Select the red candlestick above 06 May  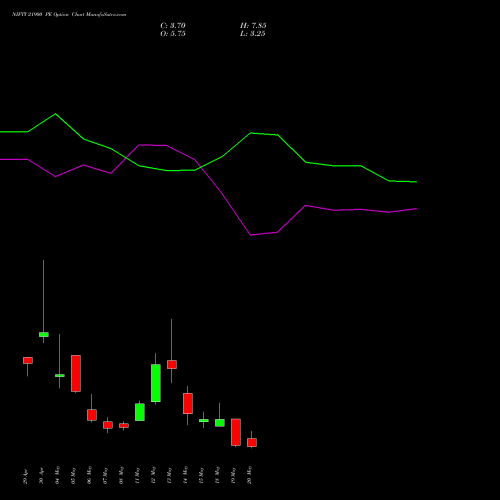click(x=92, y=415)
